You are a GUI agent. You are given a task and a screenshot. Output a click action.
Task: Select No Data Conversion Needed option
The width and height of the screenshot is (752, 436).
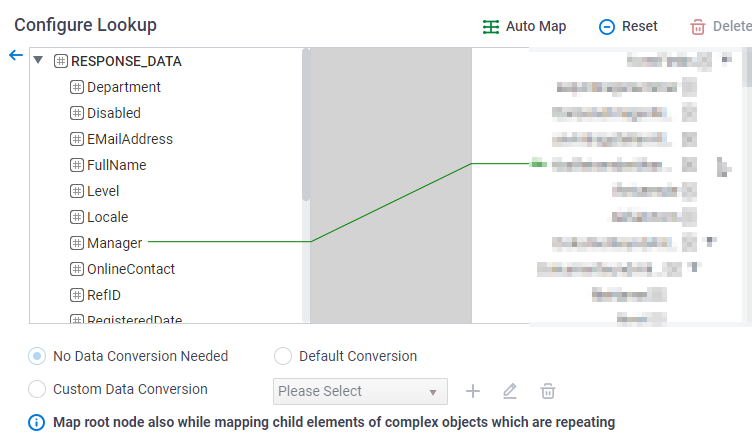click(37, 356)
